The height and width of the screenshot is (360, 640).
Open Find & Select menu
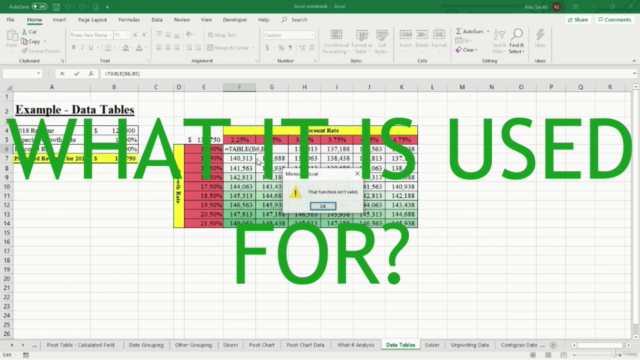tap(517, 41)
